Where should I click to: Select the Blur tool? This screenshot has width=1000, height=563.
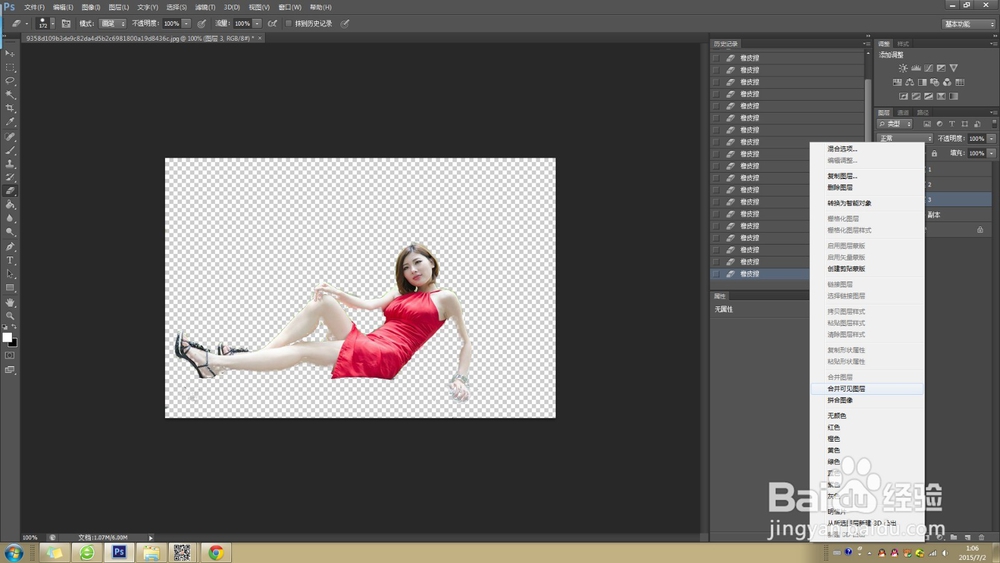coord(10,218)
